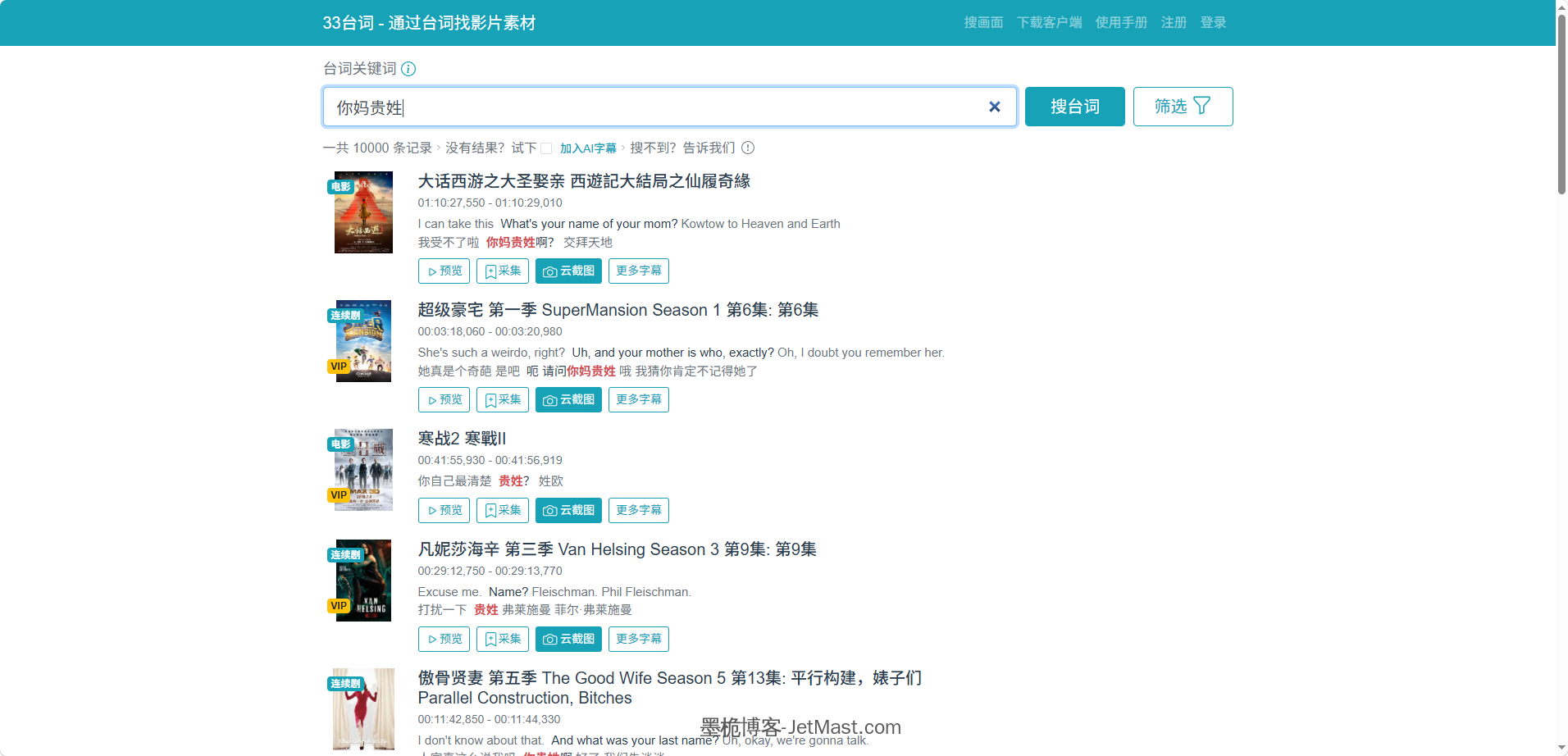Viewport: 1568px width, 756px height.
Task: Open the Good Wife poster thumbnail
Action: tap(363, 709)
